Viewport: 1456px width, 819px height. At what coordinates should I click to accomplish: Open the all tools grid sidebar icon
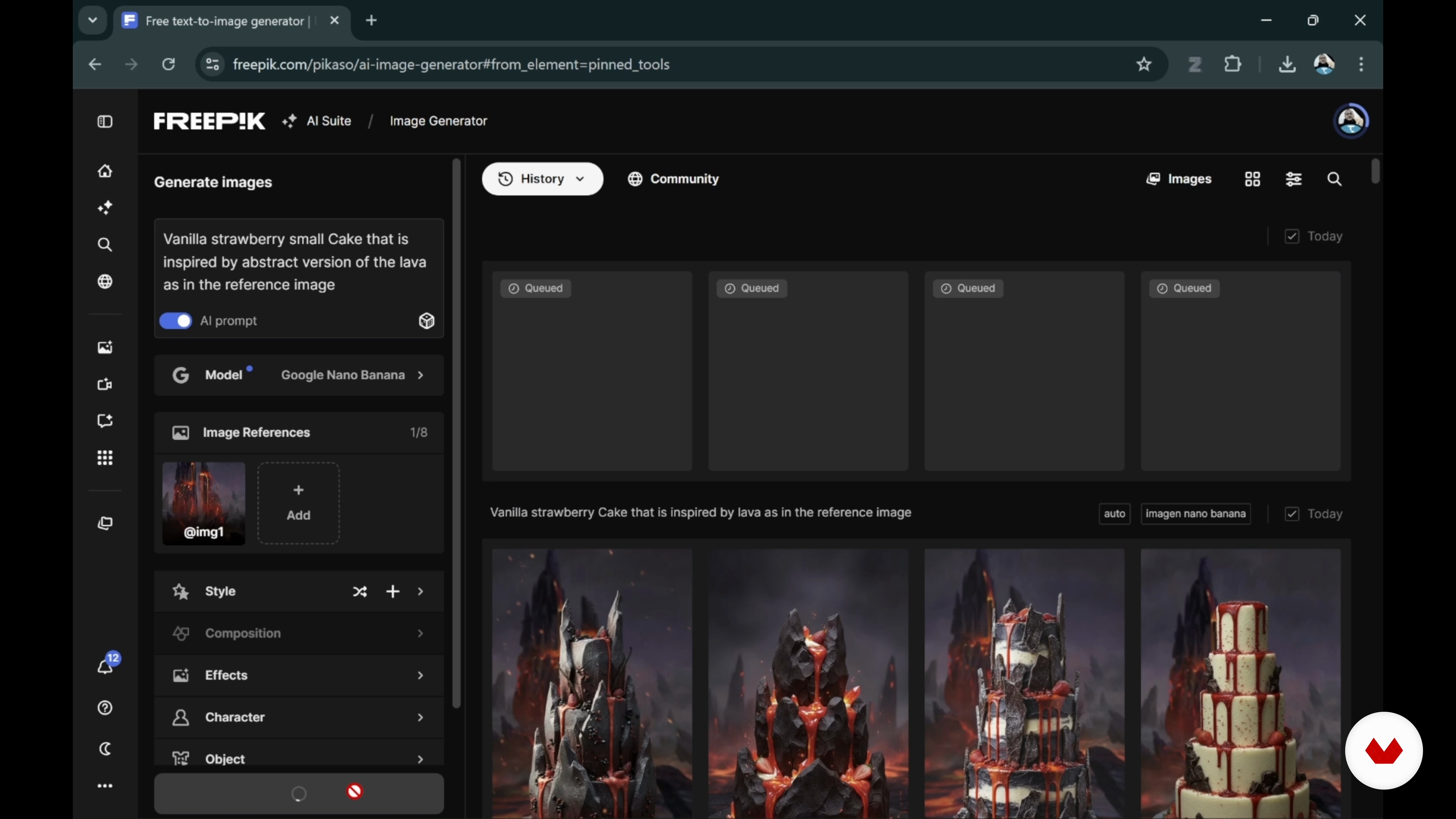(105, 458)
